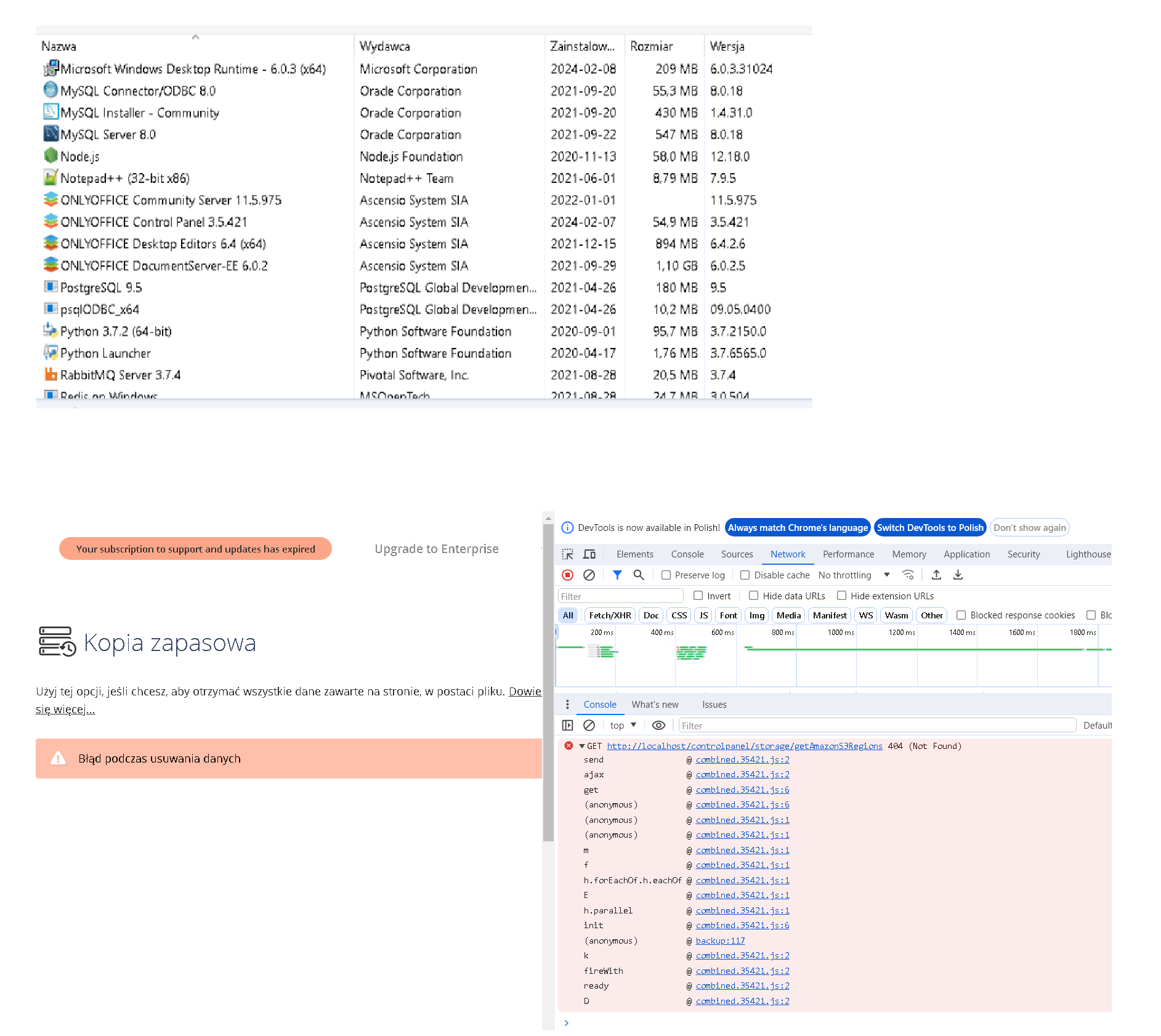Create a live expression eye icon
Viewport: 1161px width, 1036px height.
click(658, 726)
